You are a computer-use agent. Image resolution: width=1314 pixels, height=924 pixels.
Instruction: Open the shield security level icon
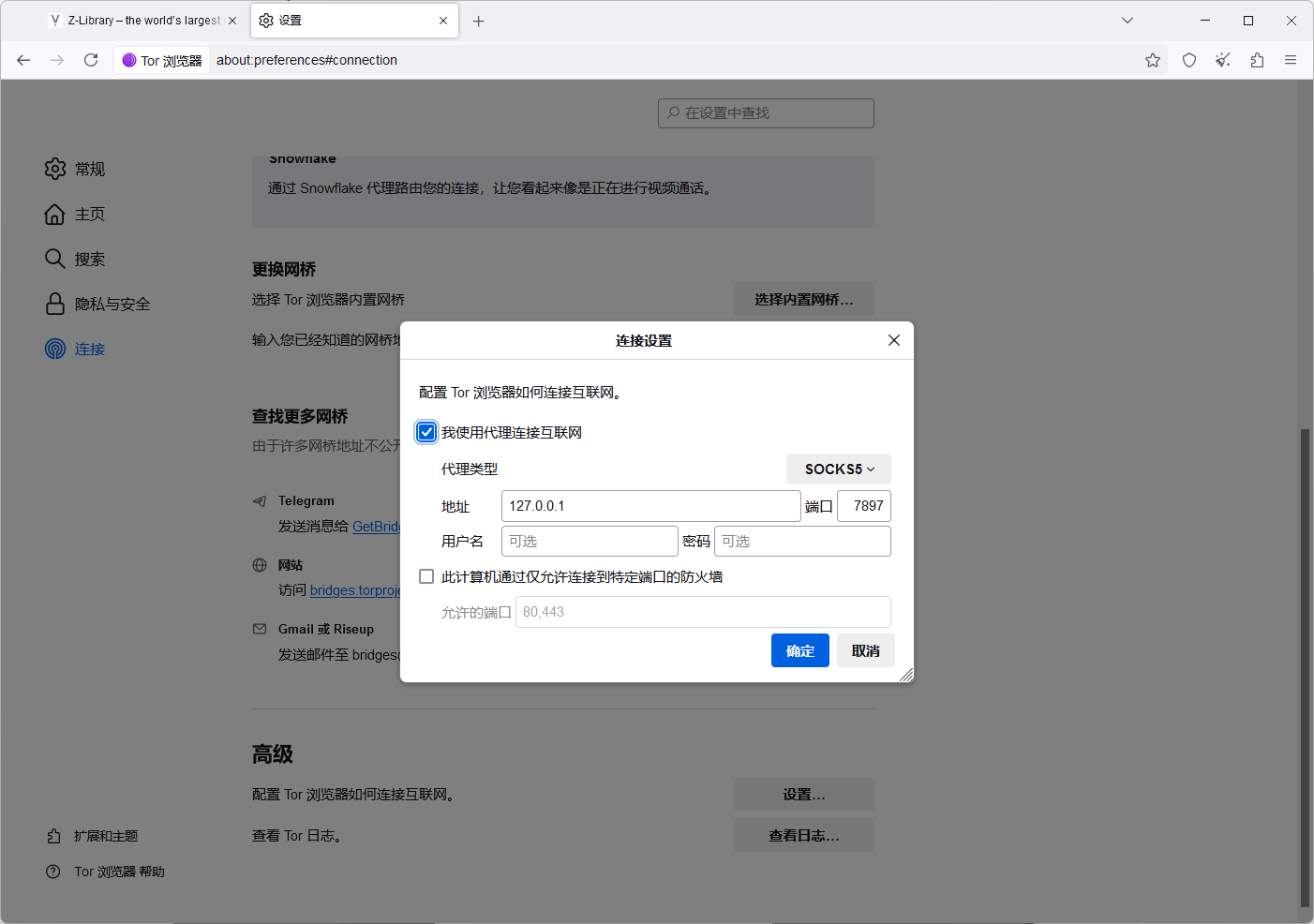1189,60
